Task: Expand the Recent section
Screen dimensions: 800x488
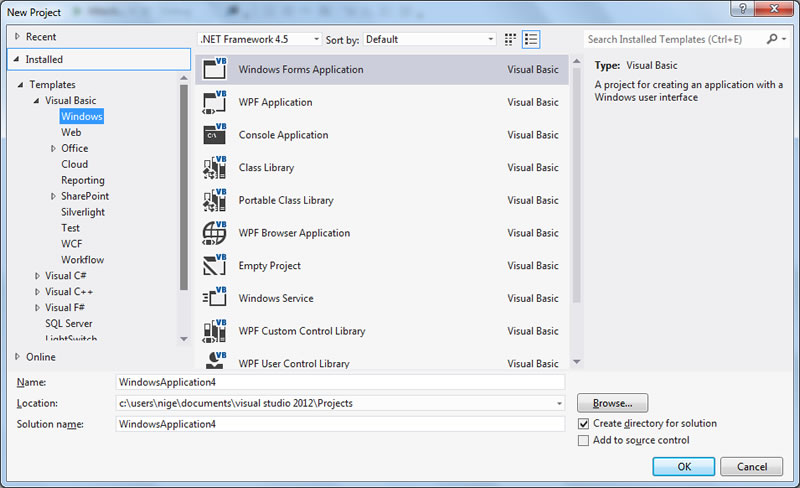Action: click(17, 36)
